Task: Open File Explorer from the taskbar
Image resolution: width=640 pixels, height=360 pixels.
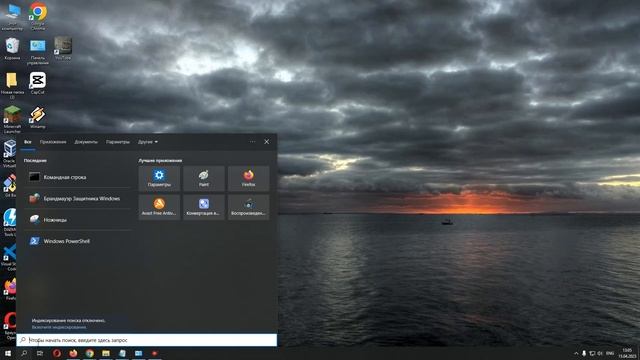Action: click(x=106, y=353)
